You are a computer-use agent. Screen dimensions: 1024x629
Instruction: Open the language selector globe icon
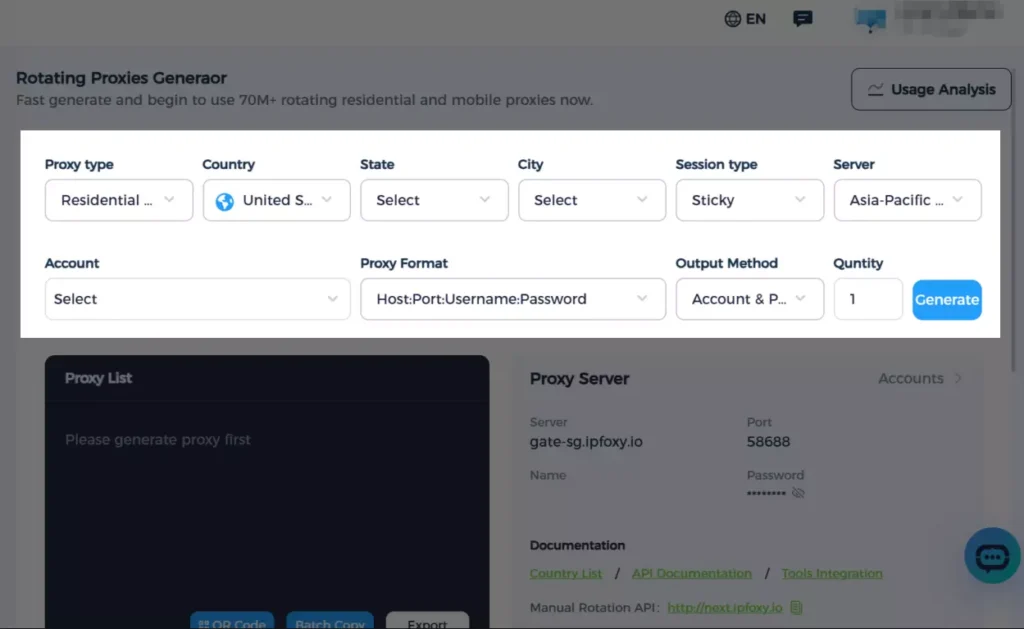coord(733,19)
